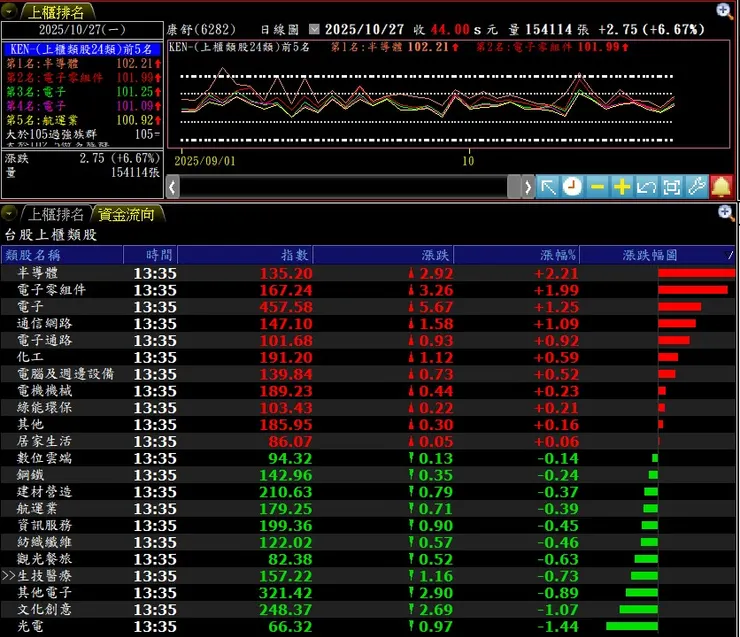Viewport: 740px width, 637px height.
Task: Select the 電子零組件 sector row
Action: (368, 290)
